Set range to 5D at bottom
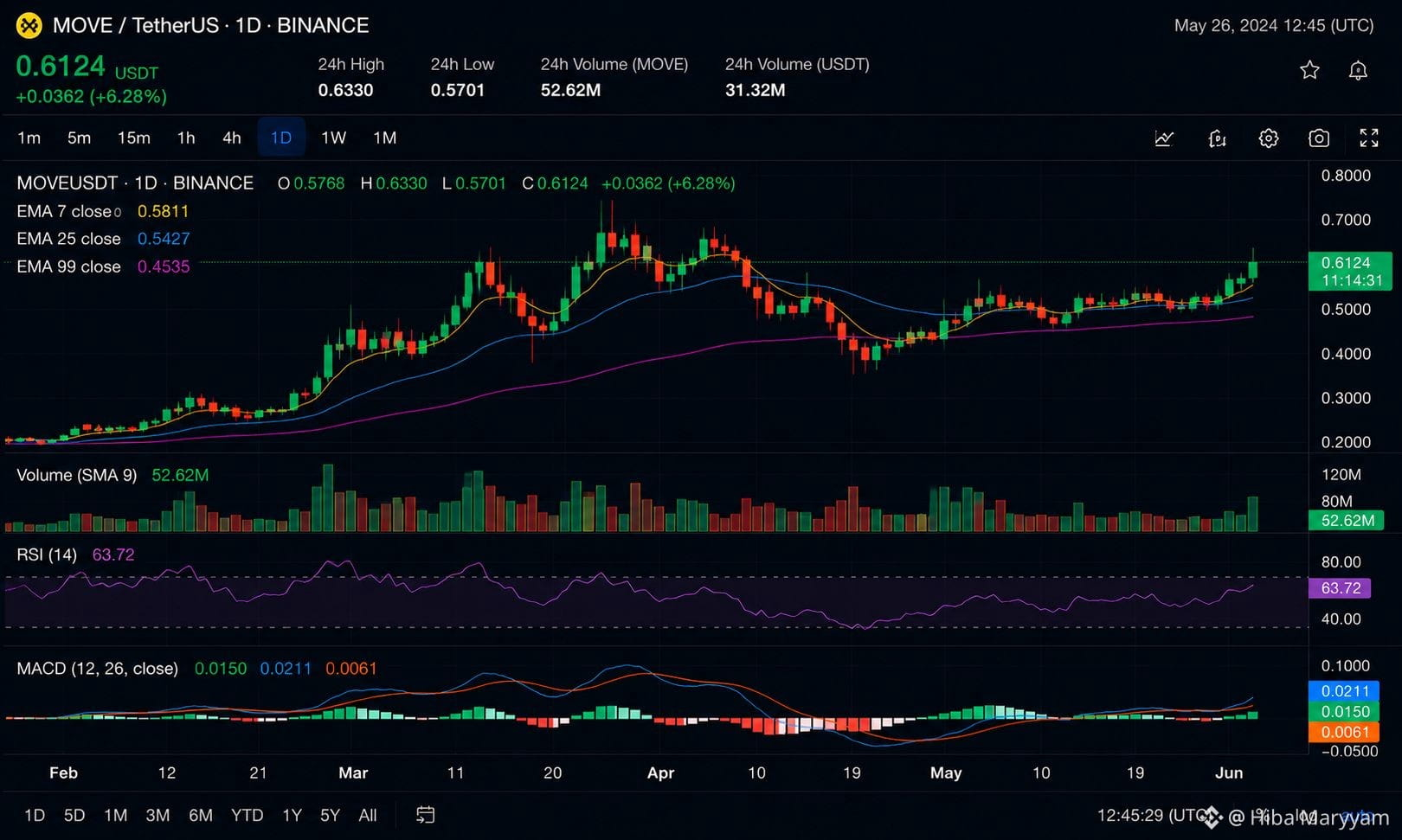 [x=74, y=815]
